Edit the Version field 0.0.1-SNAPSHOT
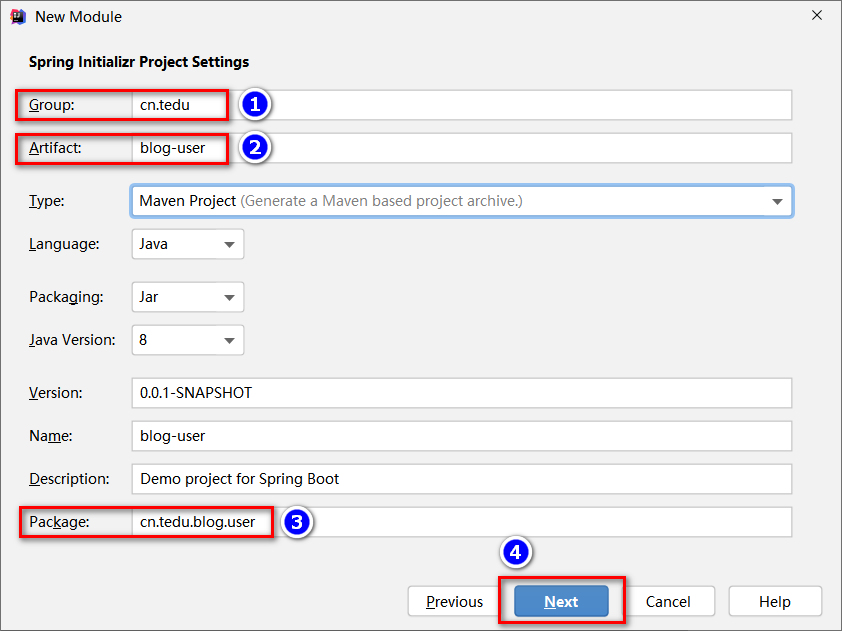 point(461,393)
